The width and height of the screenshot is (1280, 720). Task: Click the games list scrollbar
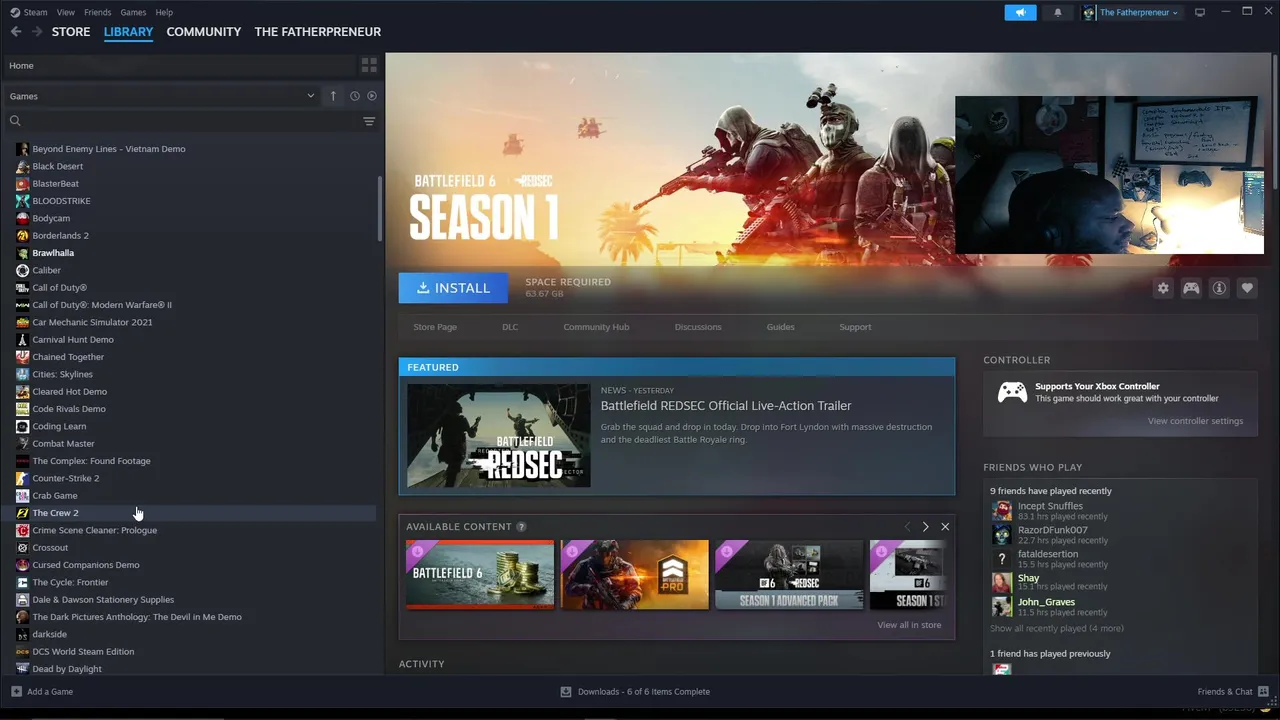tap(379, 210)
